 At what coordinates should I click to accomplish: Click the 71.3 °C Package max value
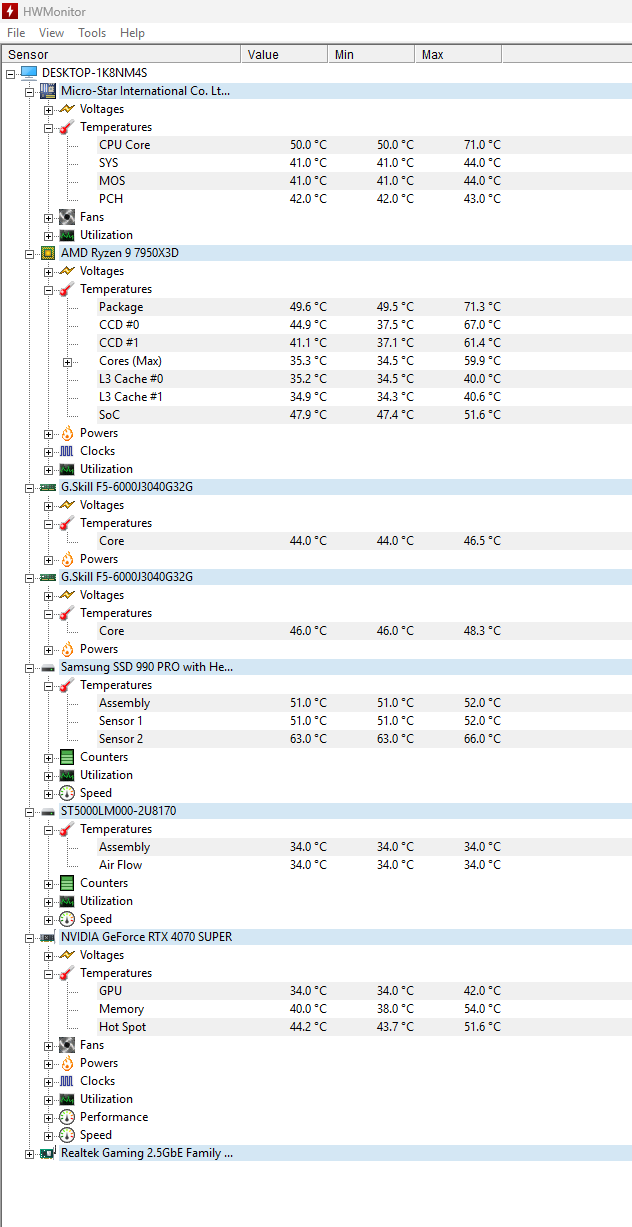482,307
